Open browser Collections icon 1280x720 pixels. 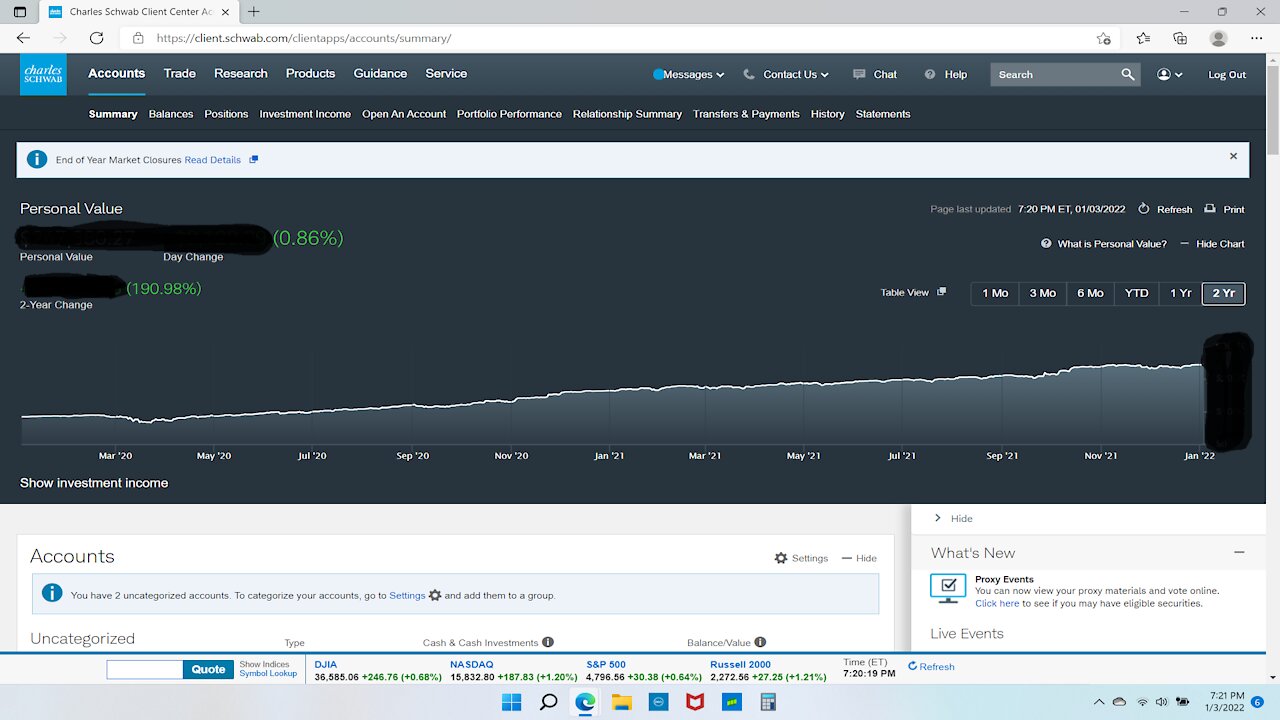point(1180,38)
